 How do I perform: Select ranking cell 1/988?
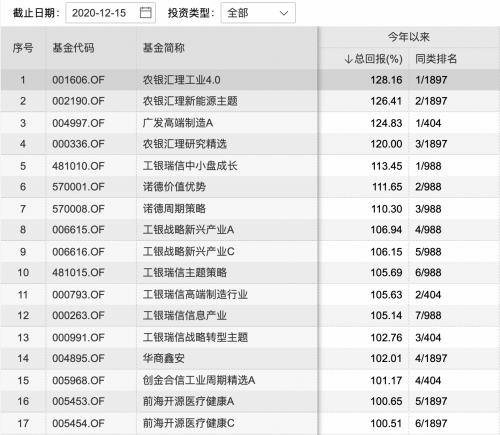pyautogui.click(x=428, y=166)
